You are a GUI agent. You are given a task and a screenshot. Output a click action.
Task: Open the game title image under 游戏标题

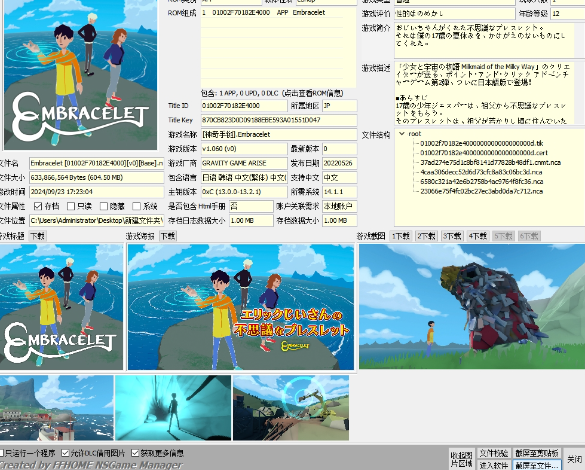click(61, 307)
